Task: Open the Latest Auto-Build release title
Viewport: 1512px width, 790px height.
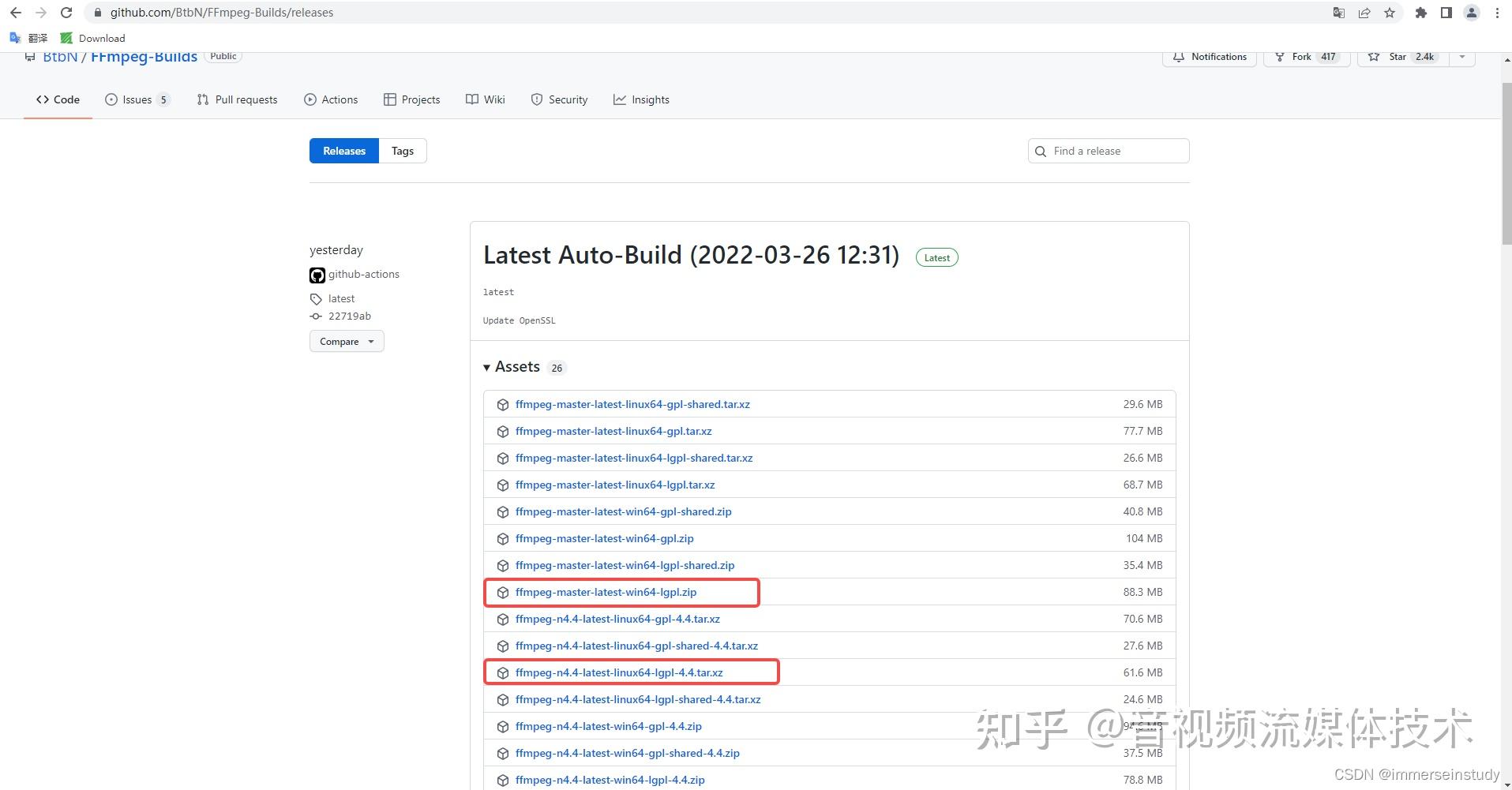Action: tap(691, 255)
